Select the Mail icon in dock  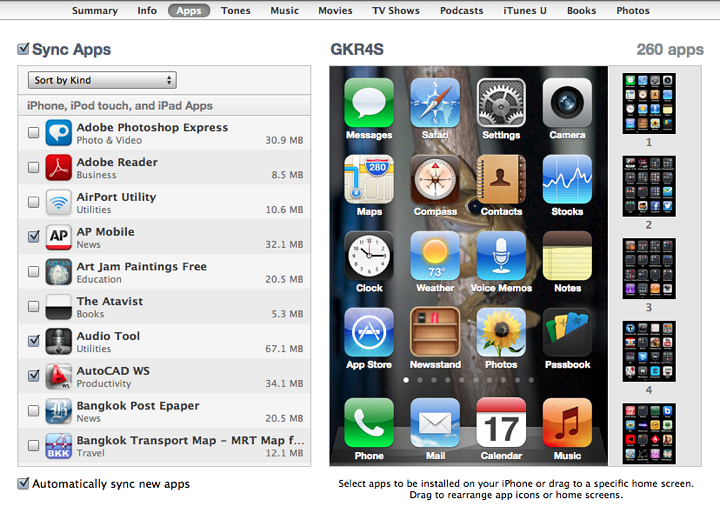435,423
